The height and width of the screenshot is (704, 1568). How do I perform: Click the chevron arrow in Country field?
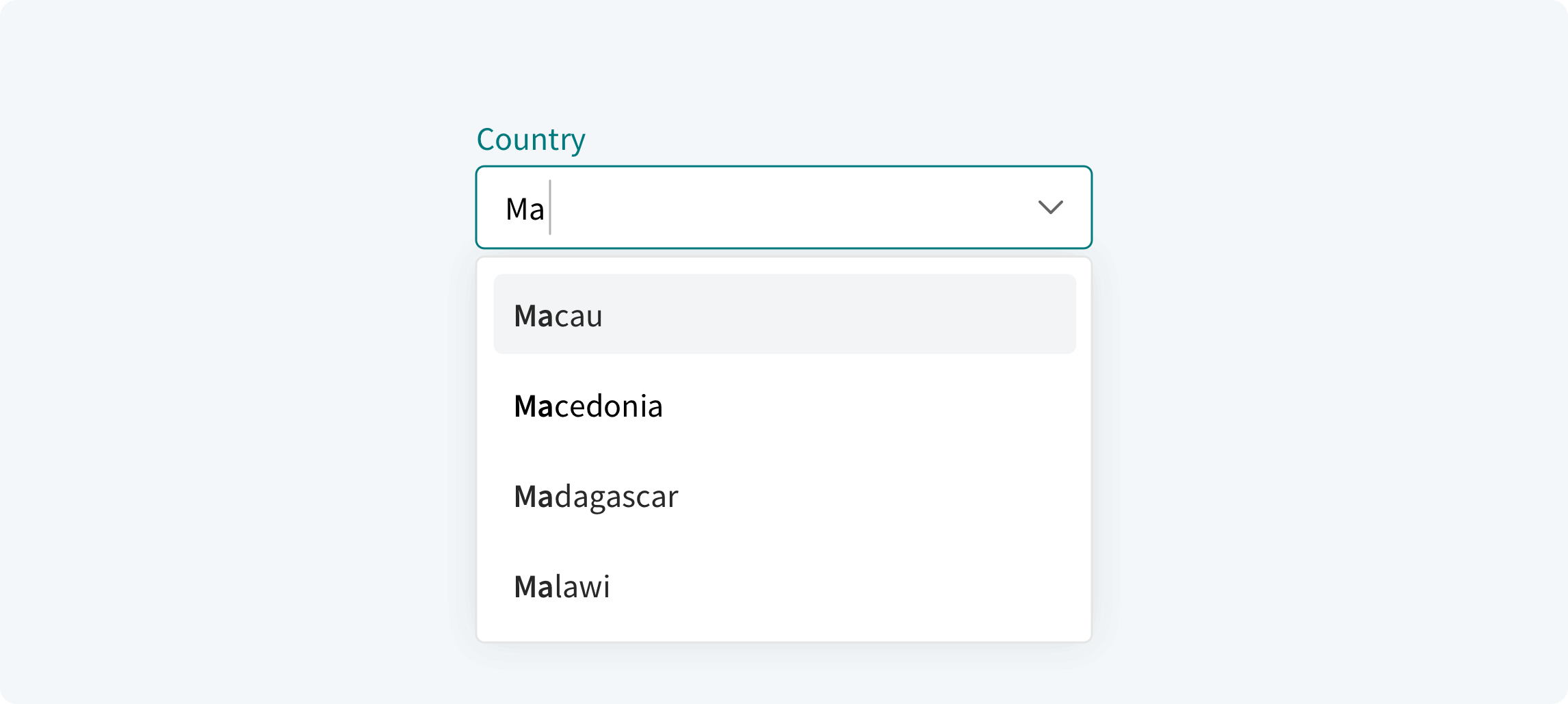pyautogui.click(x=1050, y=207)
